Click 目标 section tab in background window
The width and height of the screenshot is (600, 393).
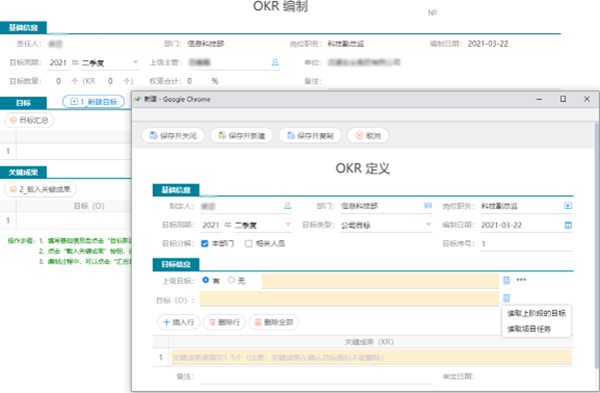tap(23, 103)
